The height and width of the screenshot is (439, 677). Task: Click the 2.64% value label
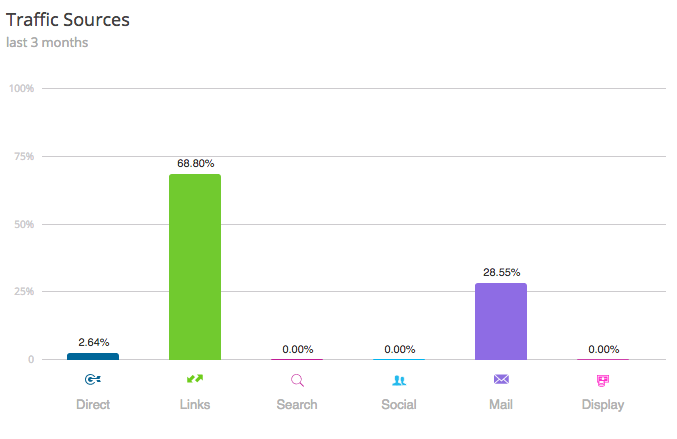pos(93,342)
